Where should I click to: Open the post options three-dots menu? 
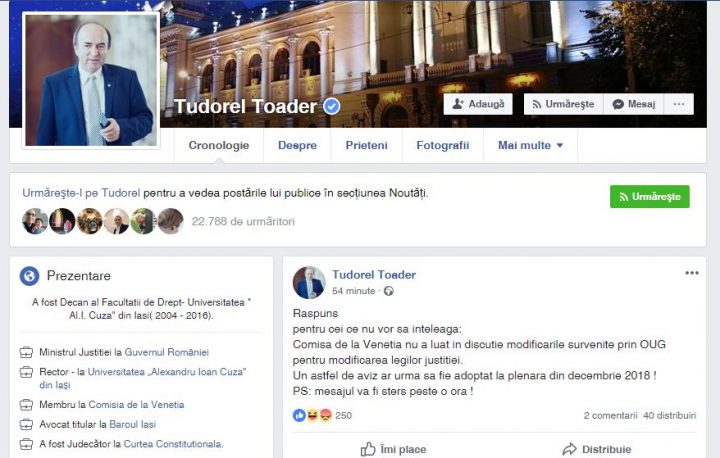[692, 273]
